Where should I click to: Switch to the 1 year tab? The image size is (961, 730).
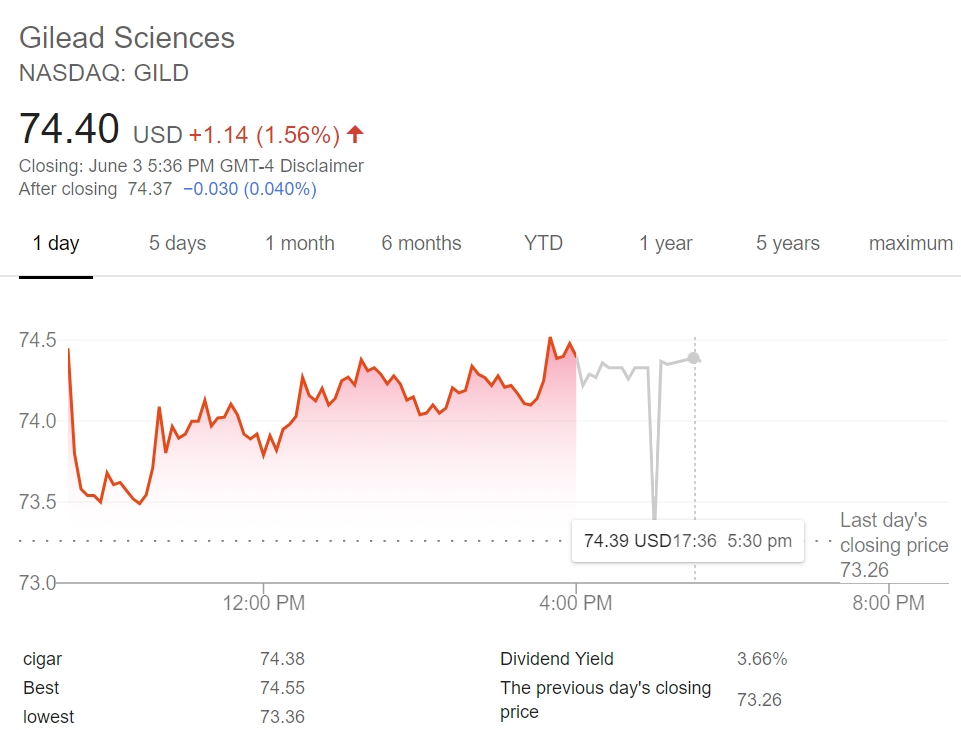(x=666, y=243)
